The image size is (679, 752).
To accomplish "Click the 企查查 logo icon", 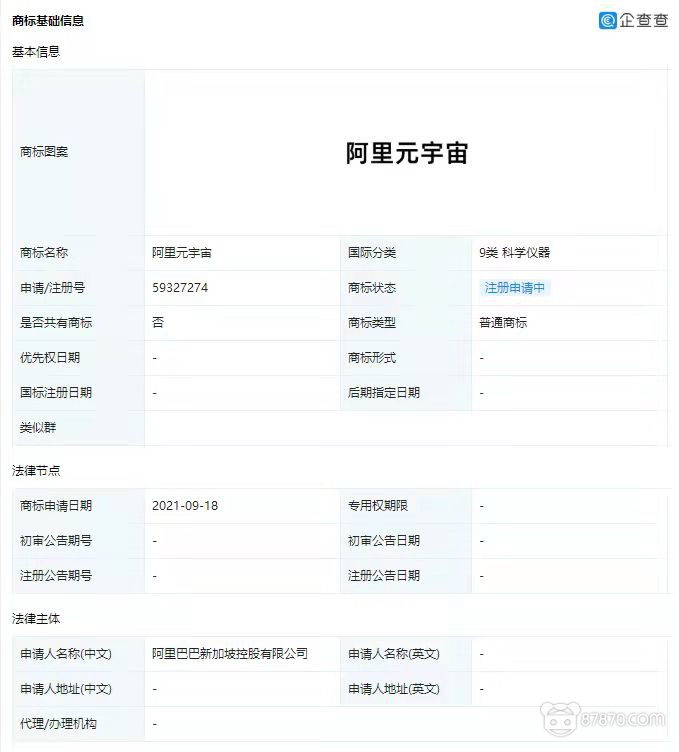I will point(607,20).
